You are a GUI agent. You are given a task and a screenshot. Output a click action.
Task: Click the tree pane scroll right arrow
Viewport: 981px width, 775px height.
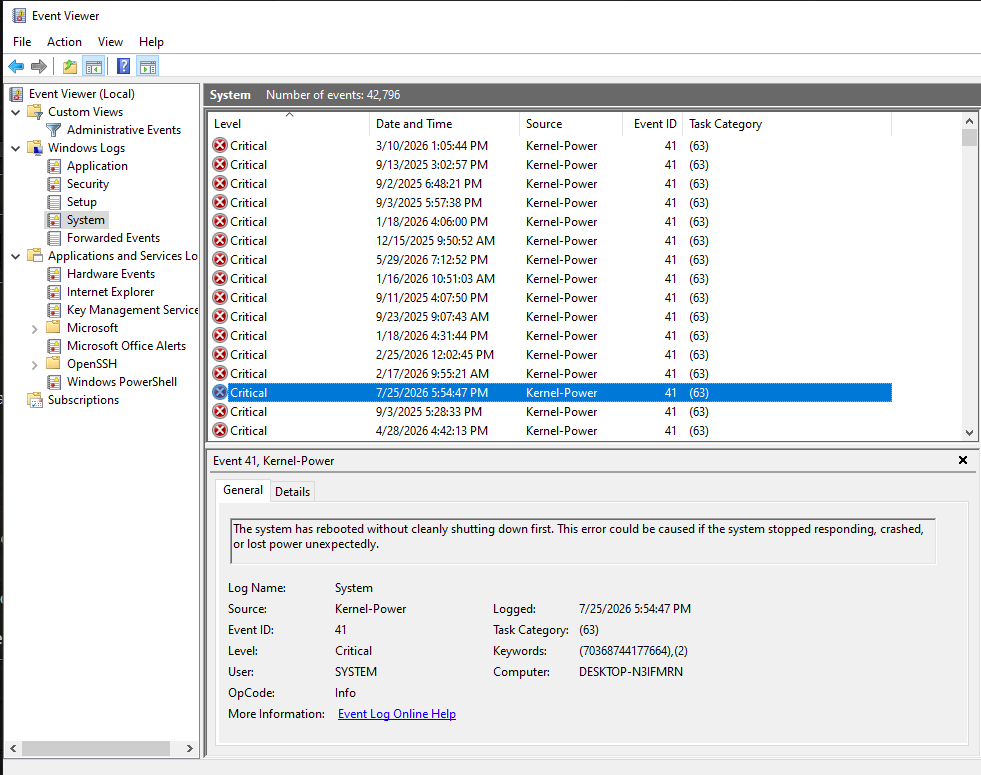(x=190, y=748)
